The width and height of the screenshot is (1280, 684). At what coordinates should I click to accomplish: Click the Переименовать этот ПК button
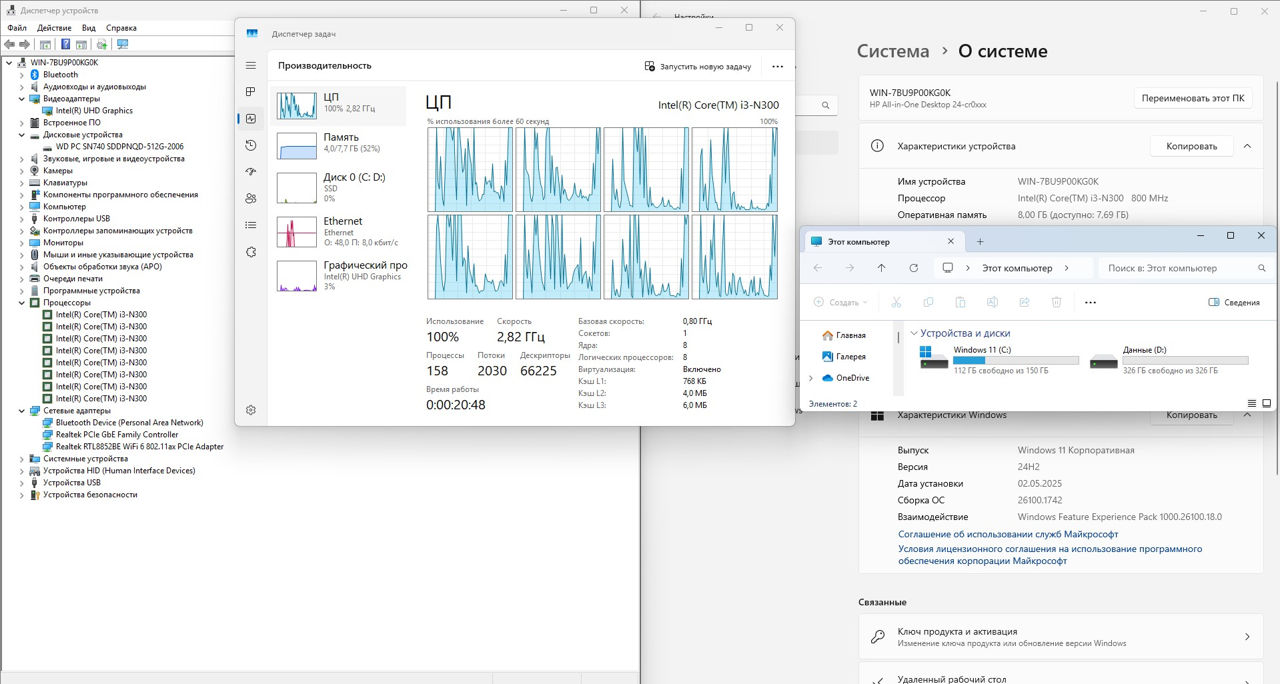point(1192,99)
